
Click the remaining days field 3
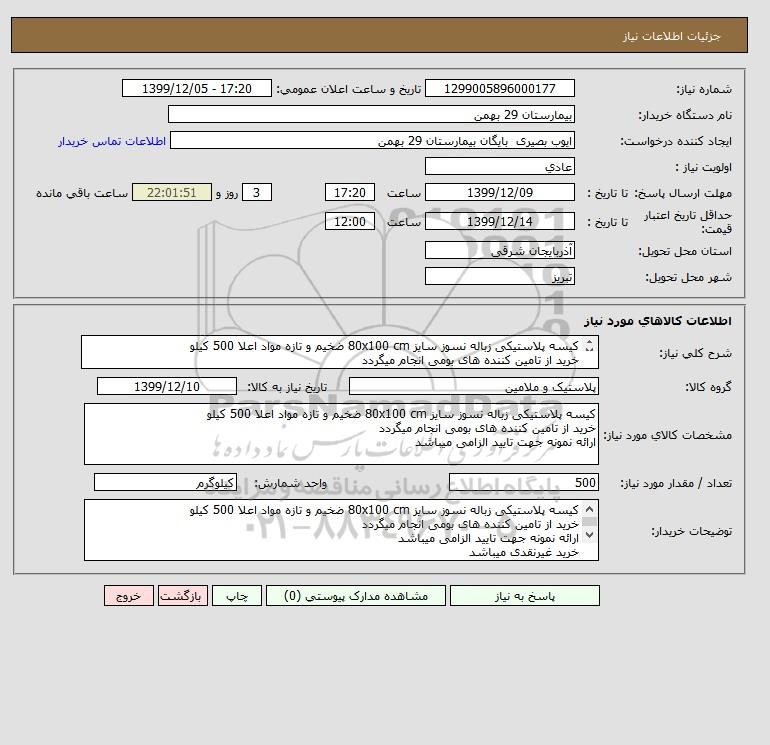click(256, 193)
